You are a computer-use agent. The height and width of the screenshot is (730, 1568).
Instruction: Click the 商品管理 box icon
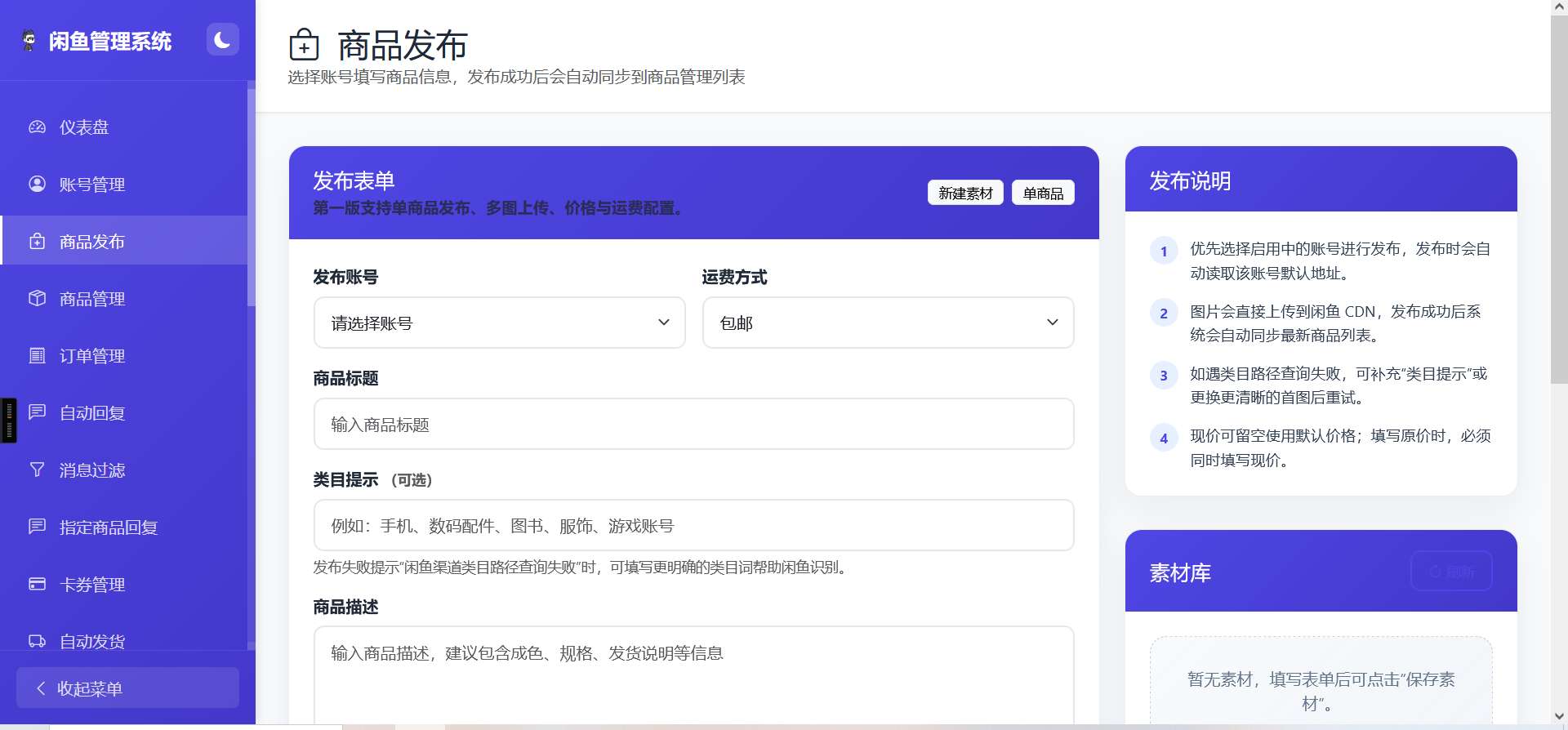tap(37, 298)
